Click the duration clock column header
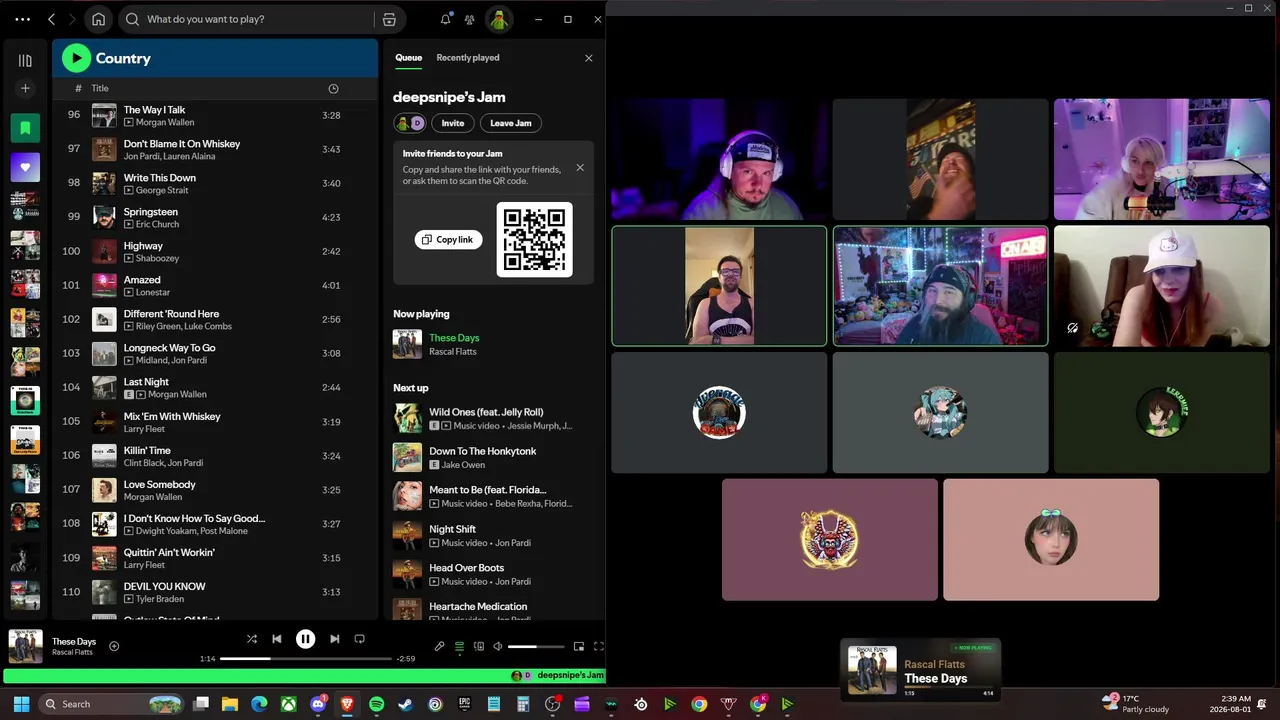 (333, 88)
